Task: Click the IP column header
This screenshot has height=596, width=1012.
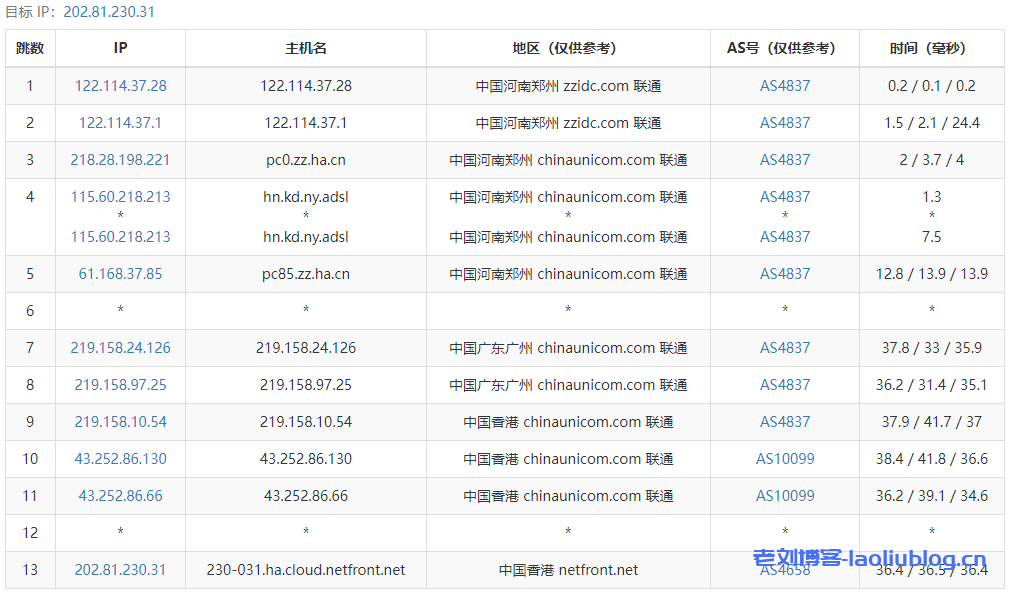Action: tap(120, 48)
